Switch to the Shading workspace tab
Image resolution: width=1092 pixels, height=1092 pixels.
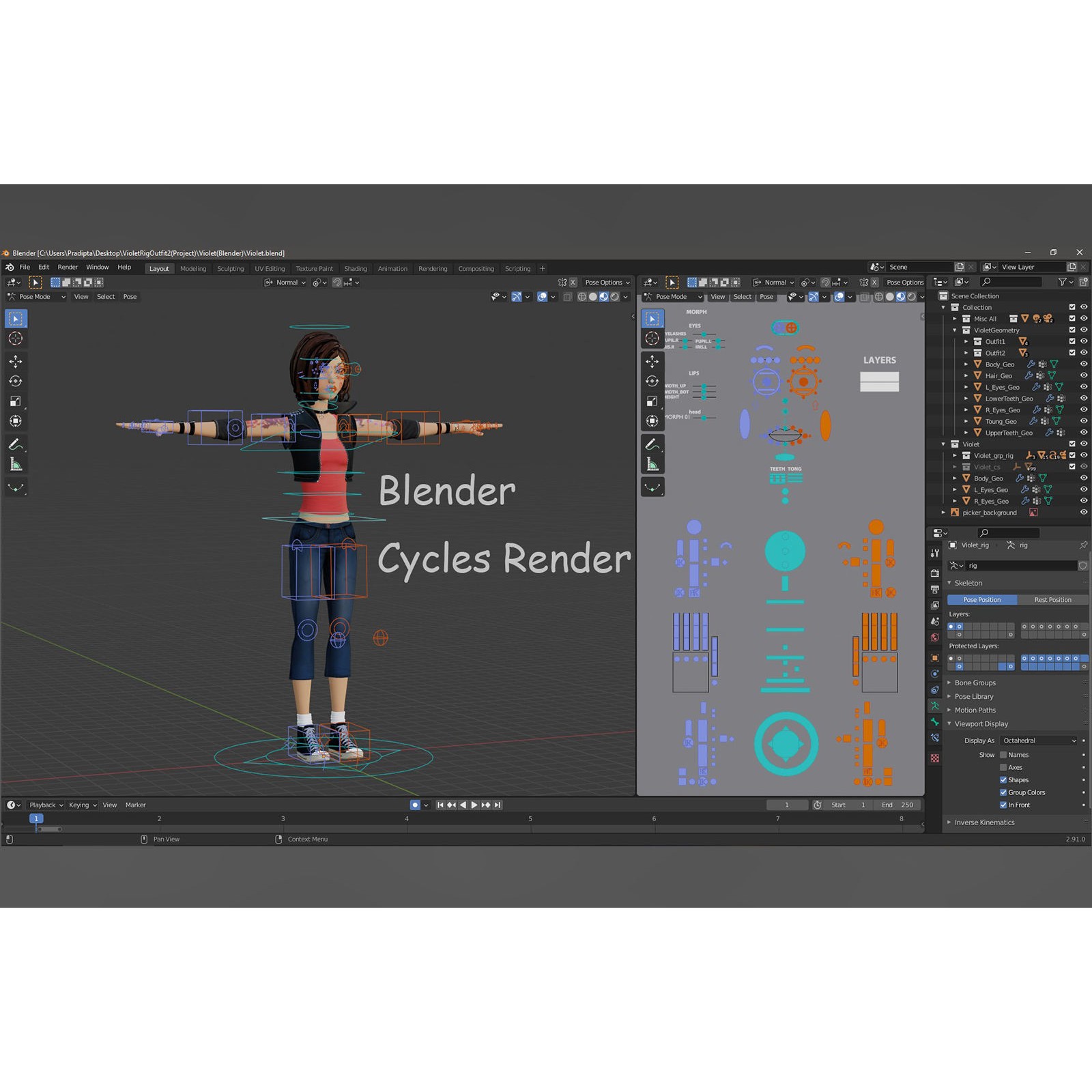pos(356,269)
